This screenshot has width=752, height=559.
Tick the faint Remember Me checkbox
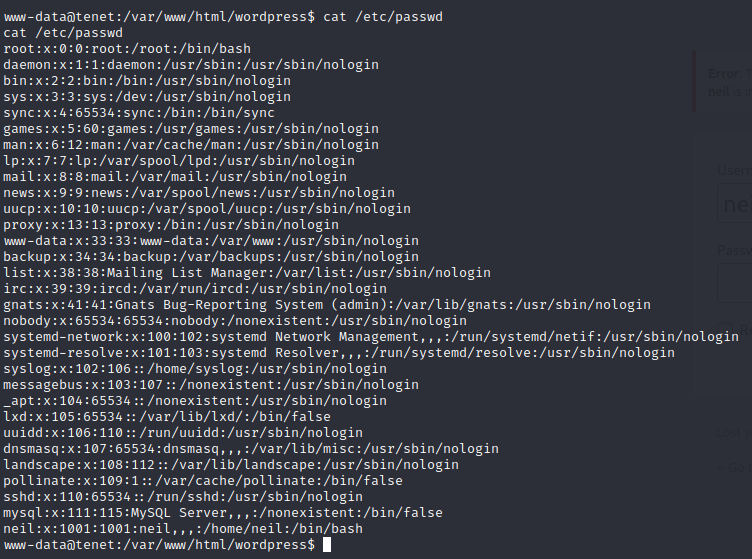[725, 330]
